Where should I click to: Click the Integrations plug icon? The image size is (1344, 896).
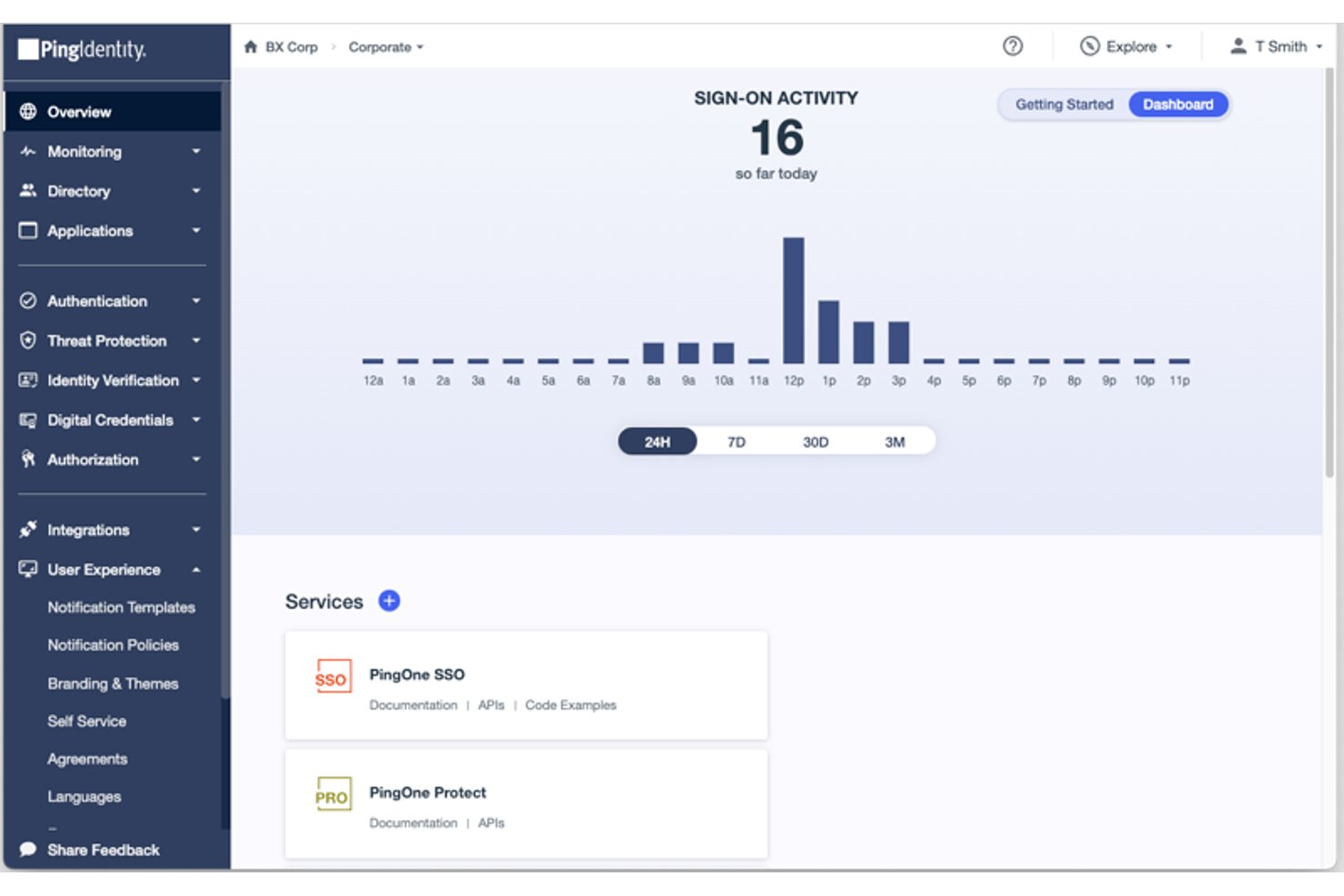click(x=28, y=529)
